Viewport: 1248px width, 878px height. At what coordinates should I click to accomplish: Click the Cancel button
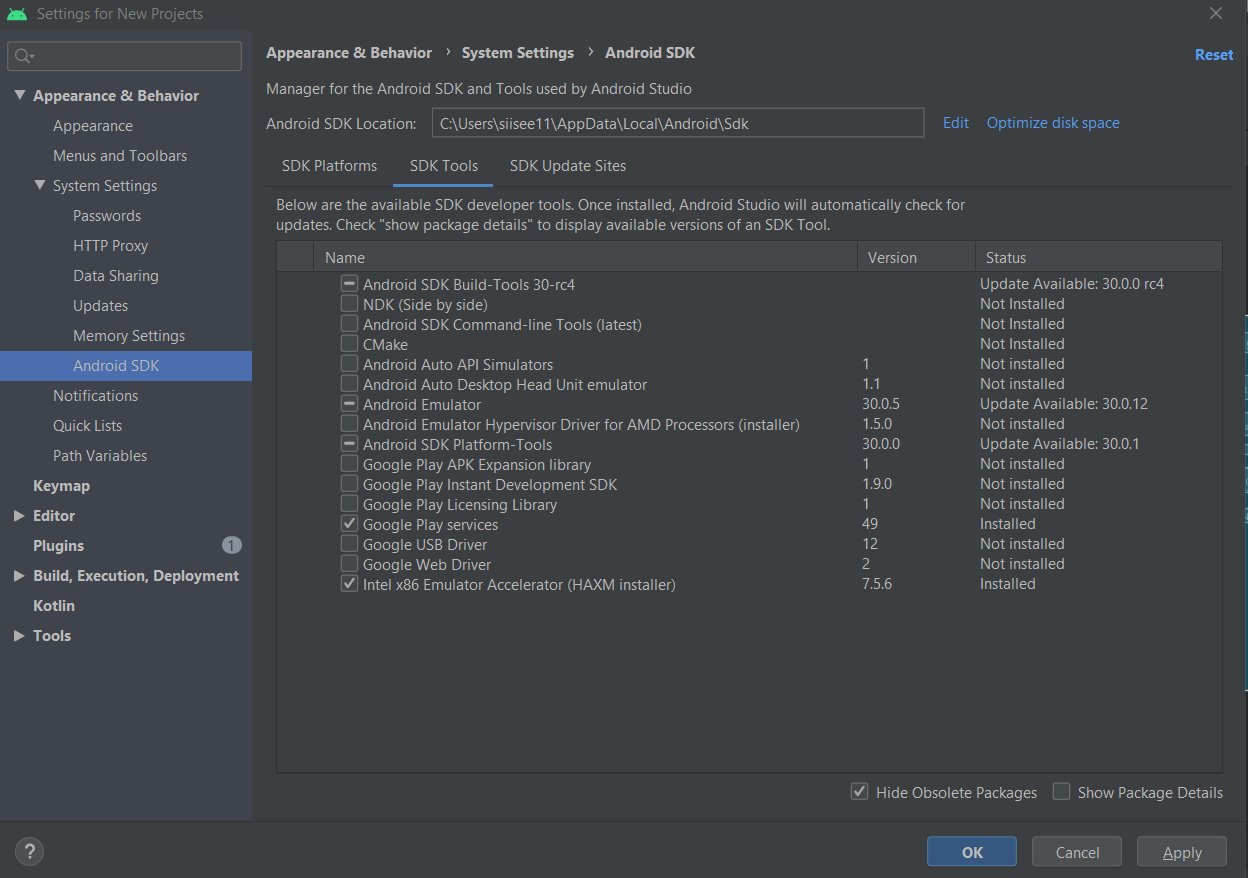1077,852
